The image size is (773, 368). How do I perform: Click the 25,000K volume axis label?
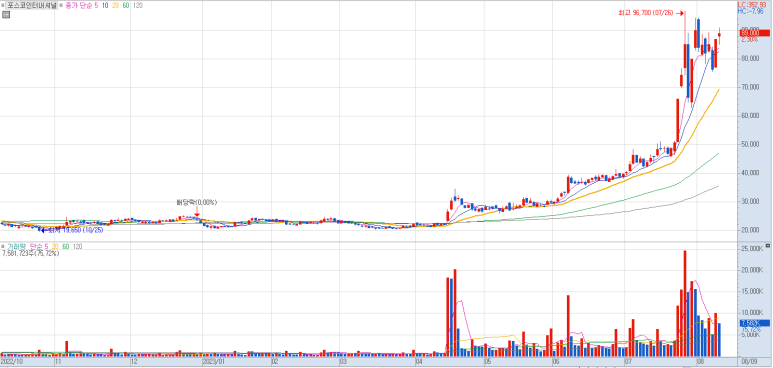pyautogui.click(x=751, y=249)
